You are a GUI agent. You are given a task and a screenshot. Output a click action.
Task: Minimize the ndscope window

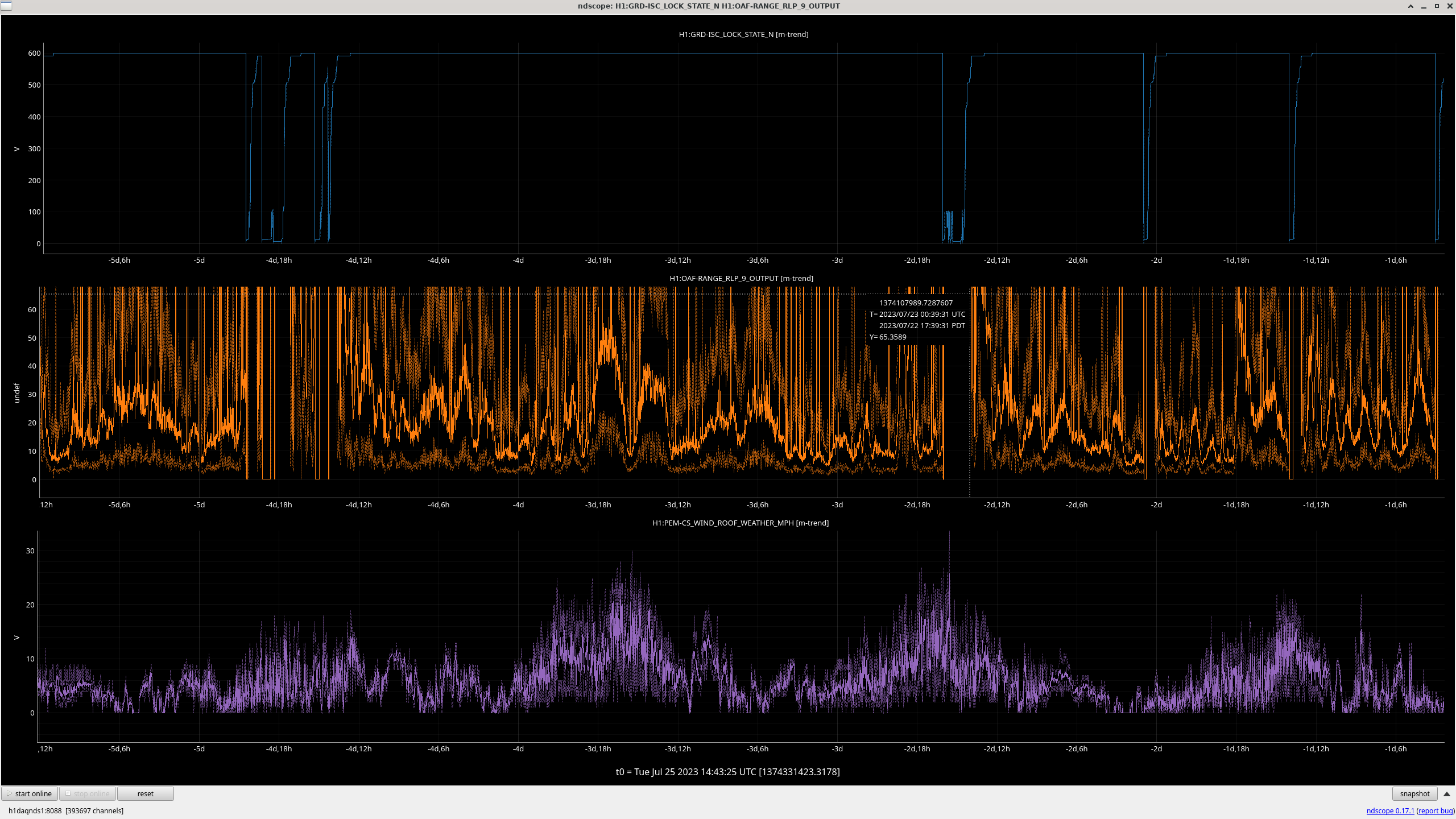1424,6
